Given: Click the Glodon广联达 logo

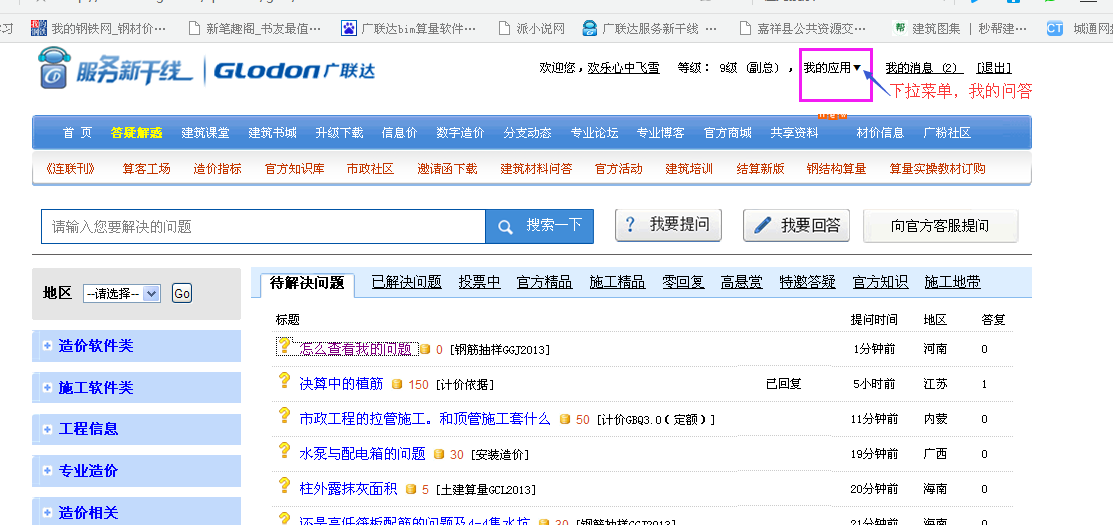Looking at the screenshot, I should click(294, 71).
